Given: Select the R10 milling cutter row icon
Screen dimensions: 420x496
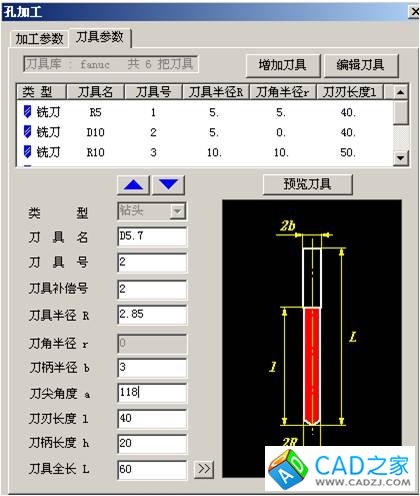Looking at the screenshot, I should (28, 152).
